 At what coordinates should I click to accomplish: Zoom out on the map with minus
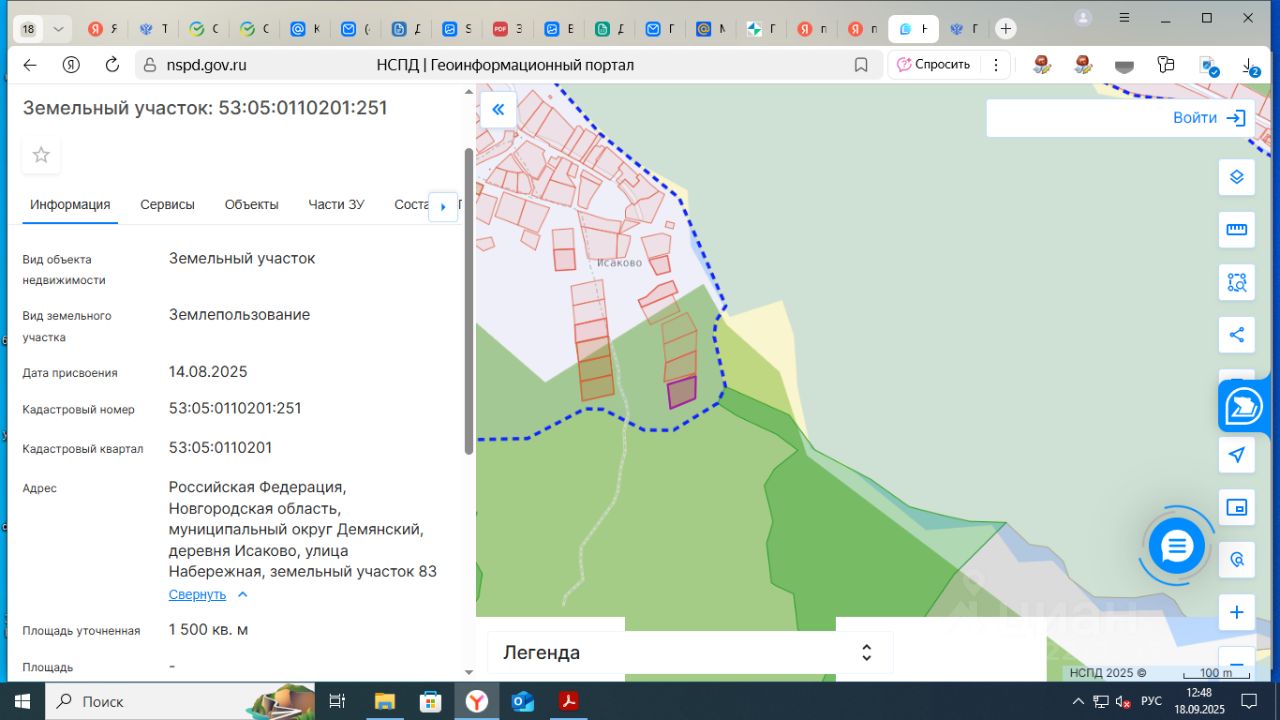click(1237, 664)
